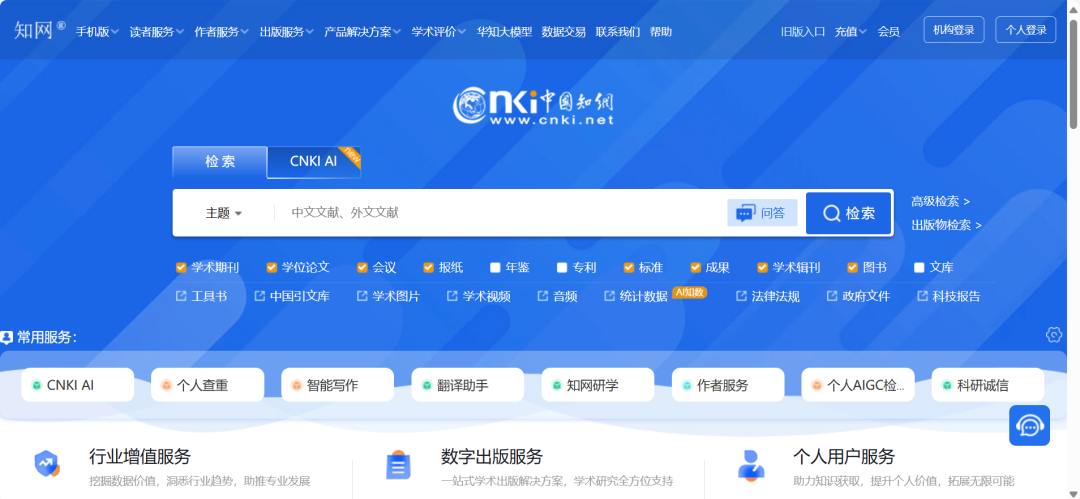Image resolution: width=1080 pixels, height=499 pixels.
Task: Click the gear settings icon beside 常用服务
Action: [x=1054, y=335]
